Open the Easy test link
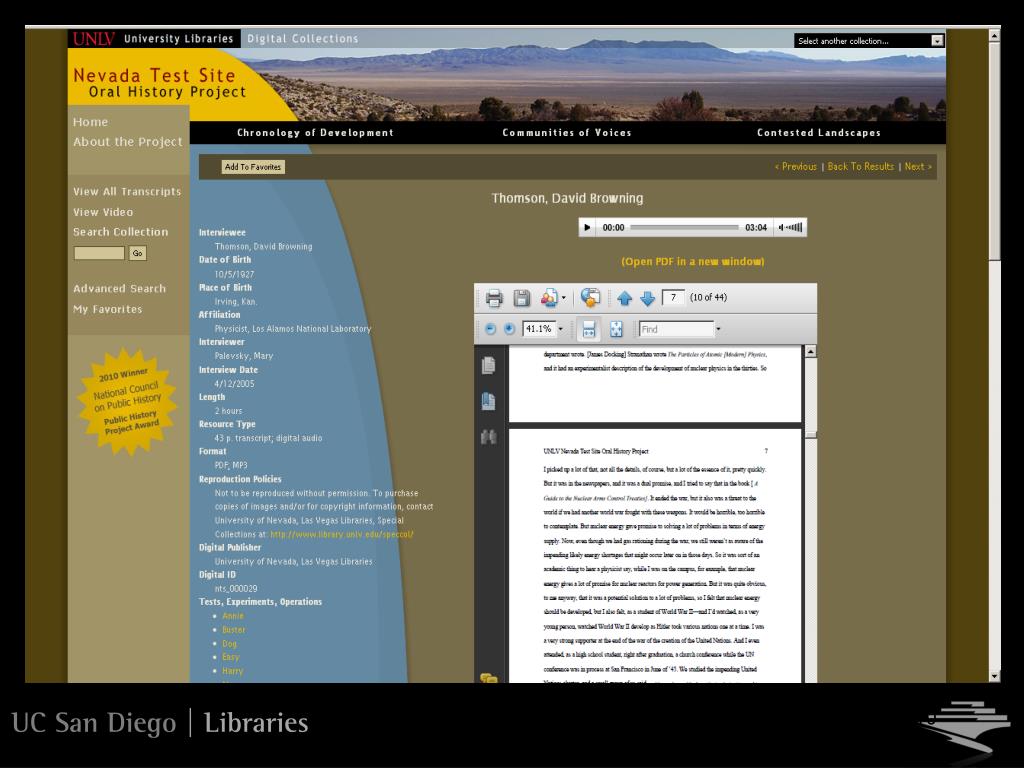Image resolution: width=1024 pixels, height=768 pixels. 231,657
